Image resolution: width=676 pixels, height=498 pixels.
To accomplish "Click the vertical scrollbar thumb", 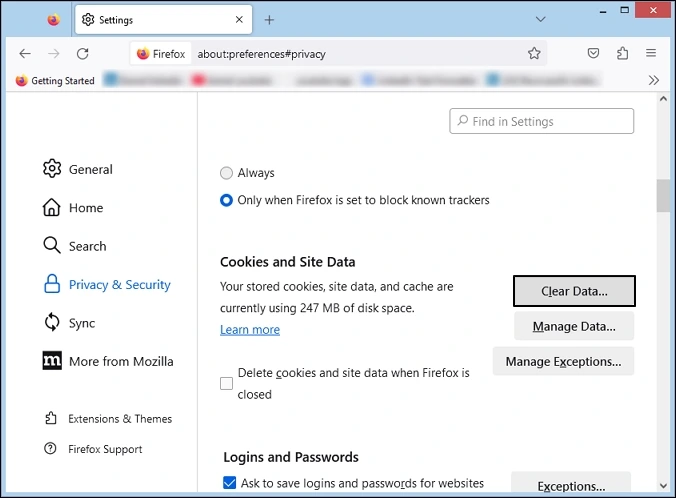I will point(663,196).
